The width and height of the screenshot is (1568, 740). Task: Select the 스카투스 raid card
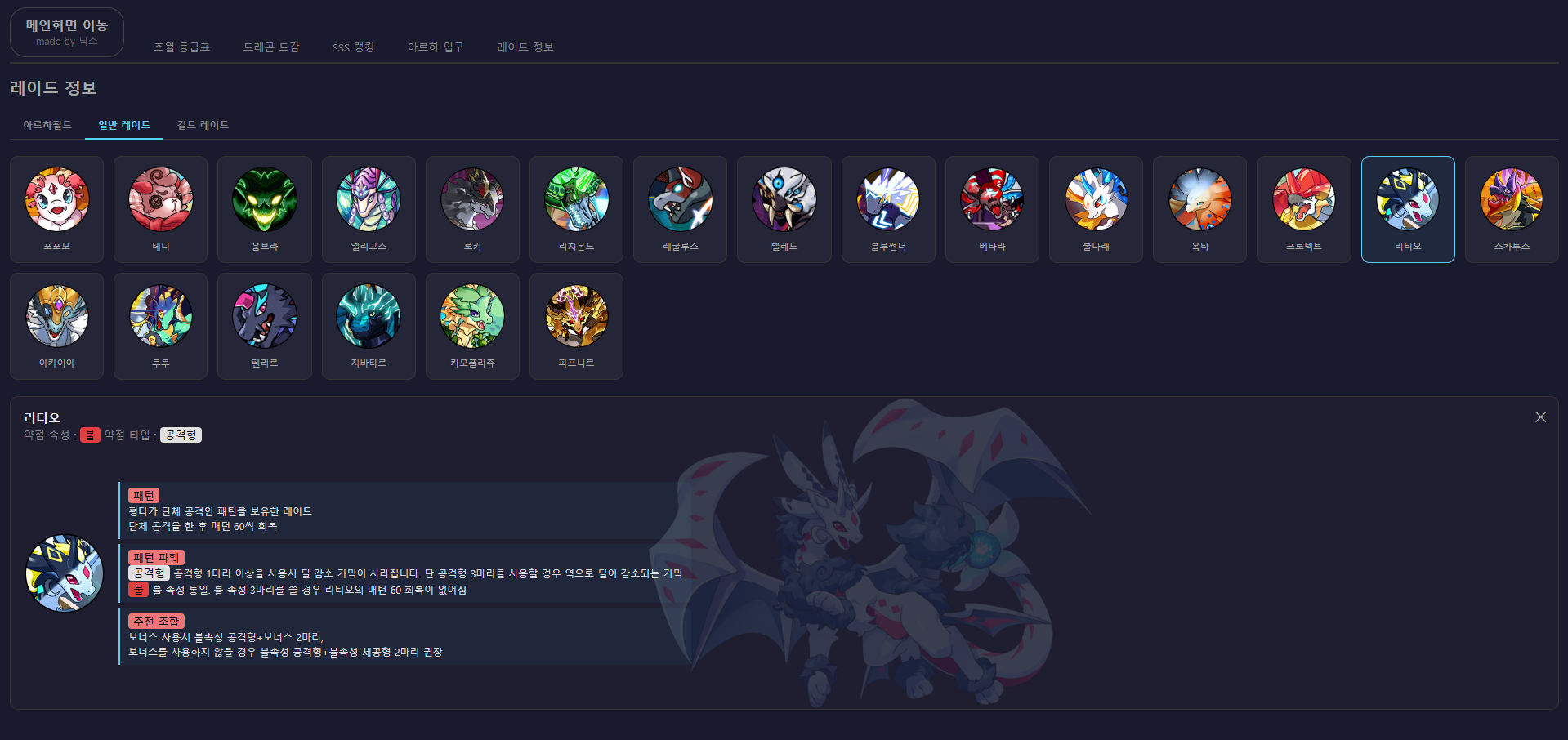tap(1512, 209)
